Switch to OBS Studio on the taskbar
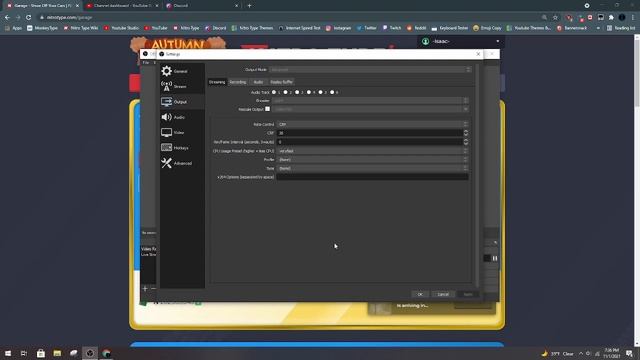The image size is (640, 360). [x=90, y=353]
